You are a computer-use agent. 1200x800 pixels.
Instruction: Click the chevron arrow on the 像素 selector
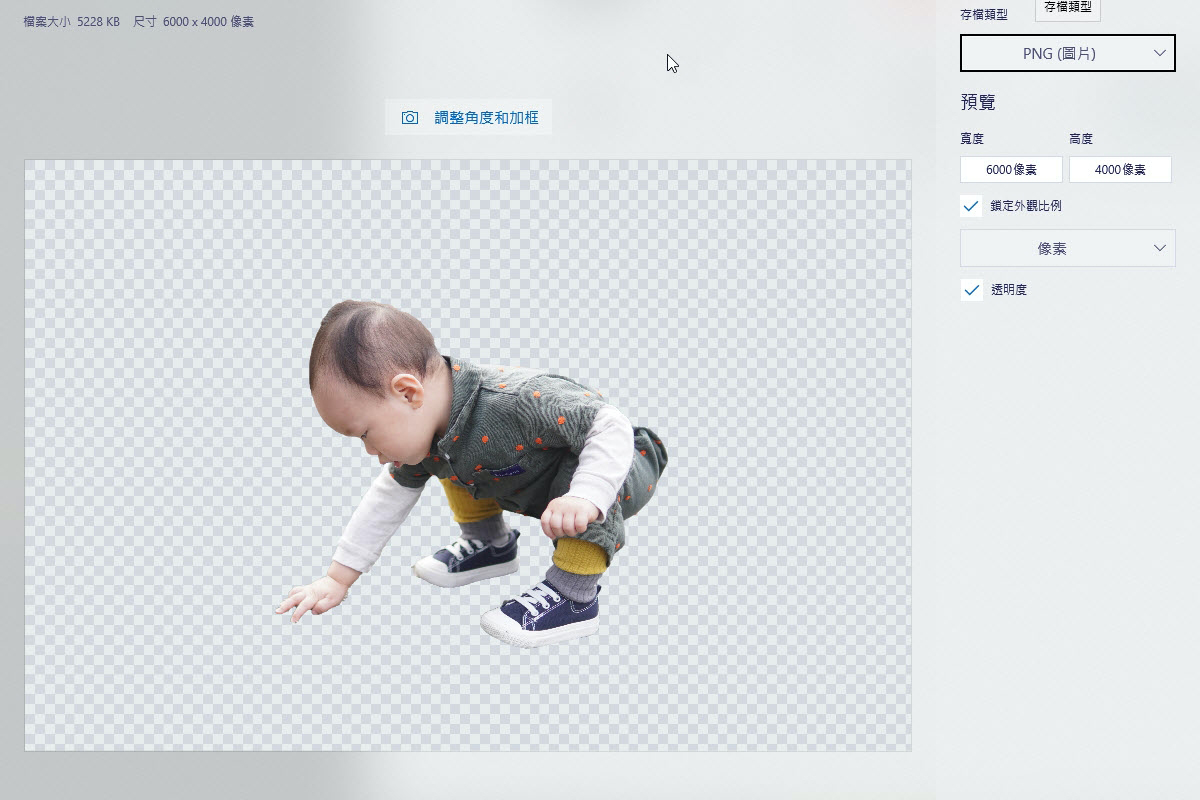click(x=1158, y=247)
